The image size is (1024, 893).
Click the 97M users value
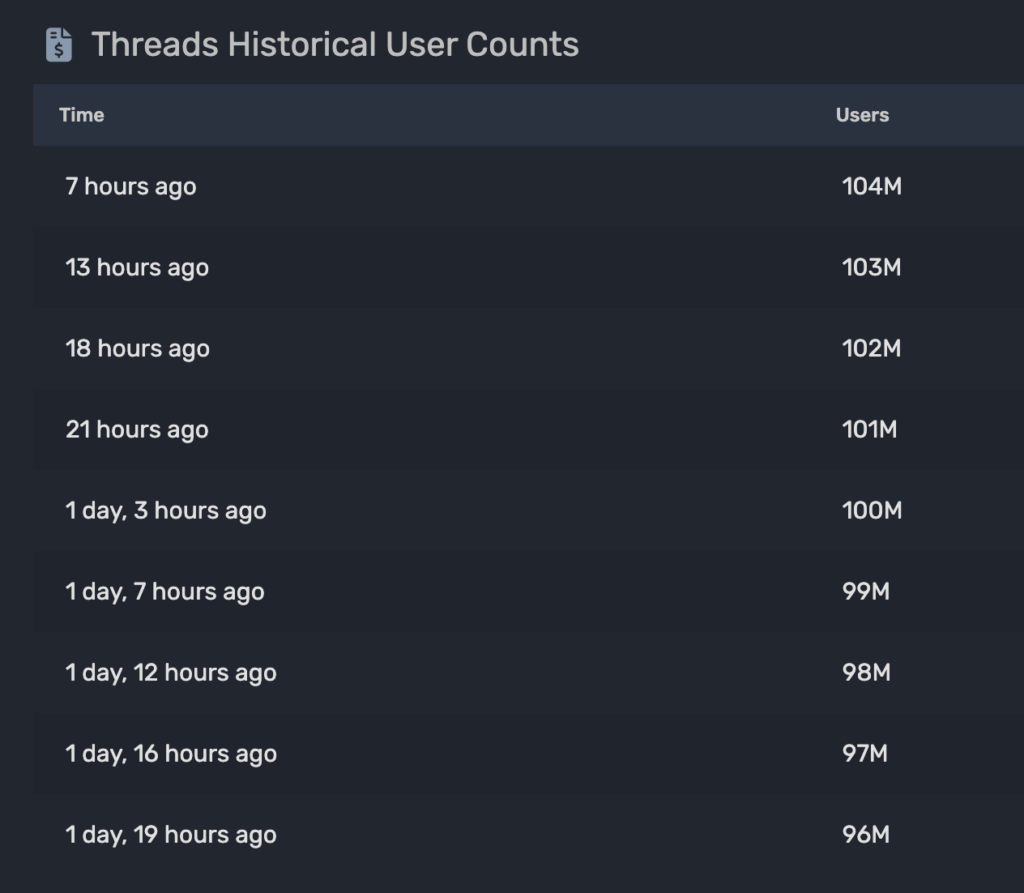click(x=865, y=753)
